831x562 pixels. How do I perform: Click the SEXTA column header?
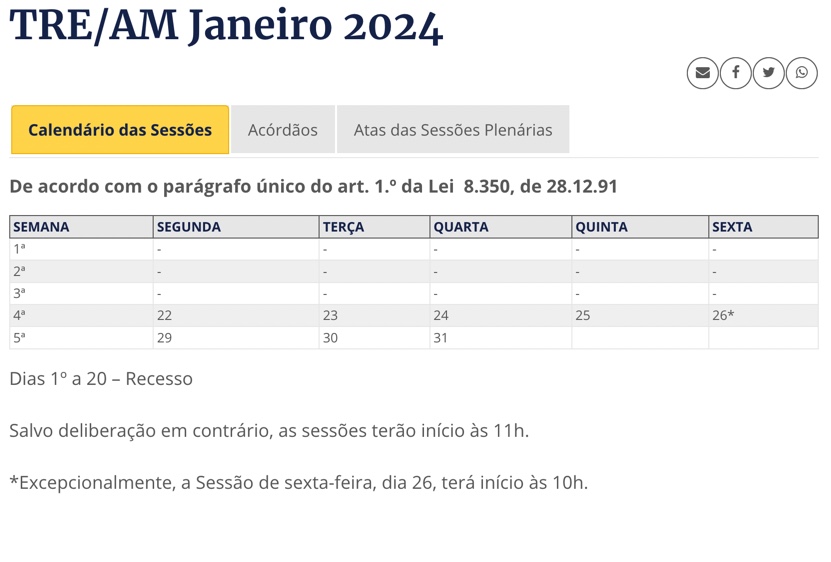click(x=732, y=227)
